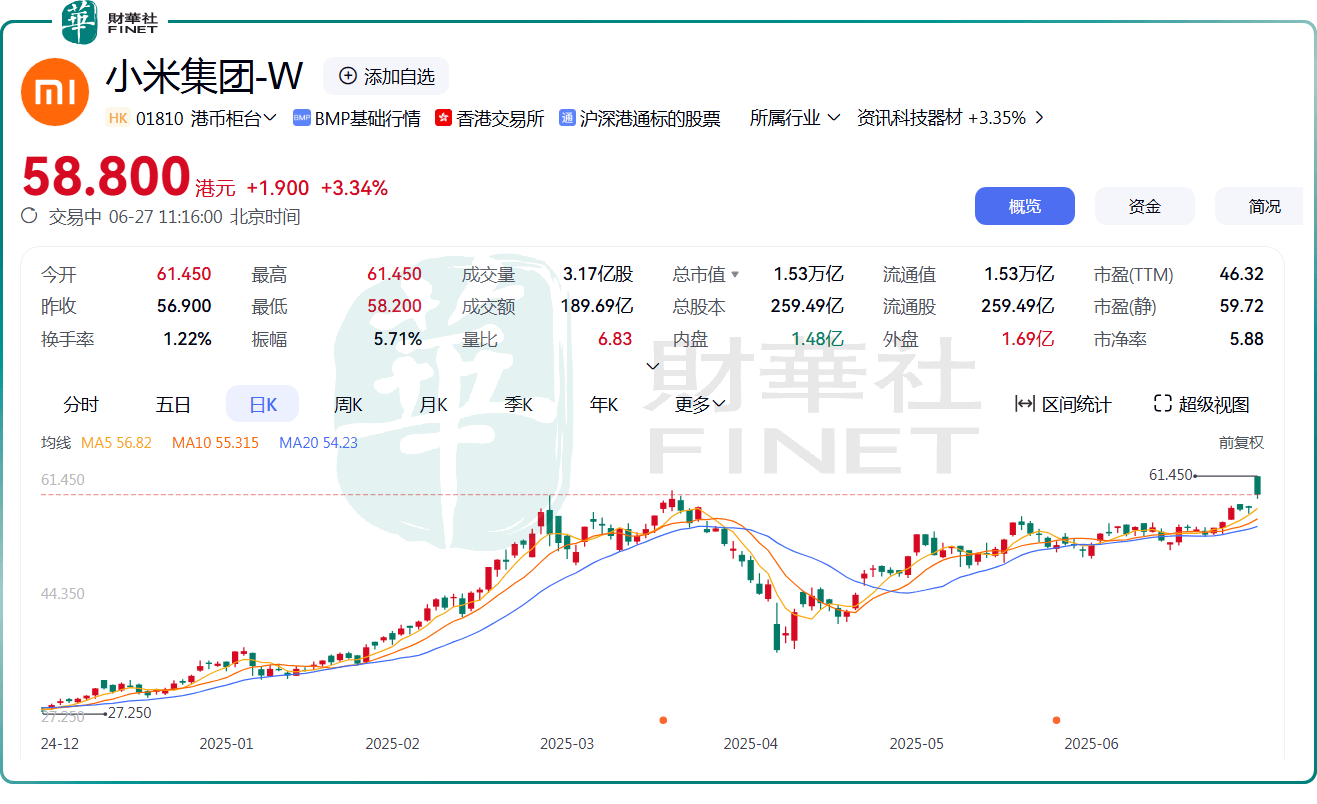
Task: Switch to the 概览 tab
Action: 1025,206
